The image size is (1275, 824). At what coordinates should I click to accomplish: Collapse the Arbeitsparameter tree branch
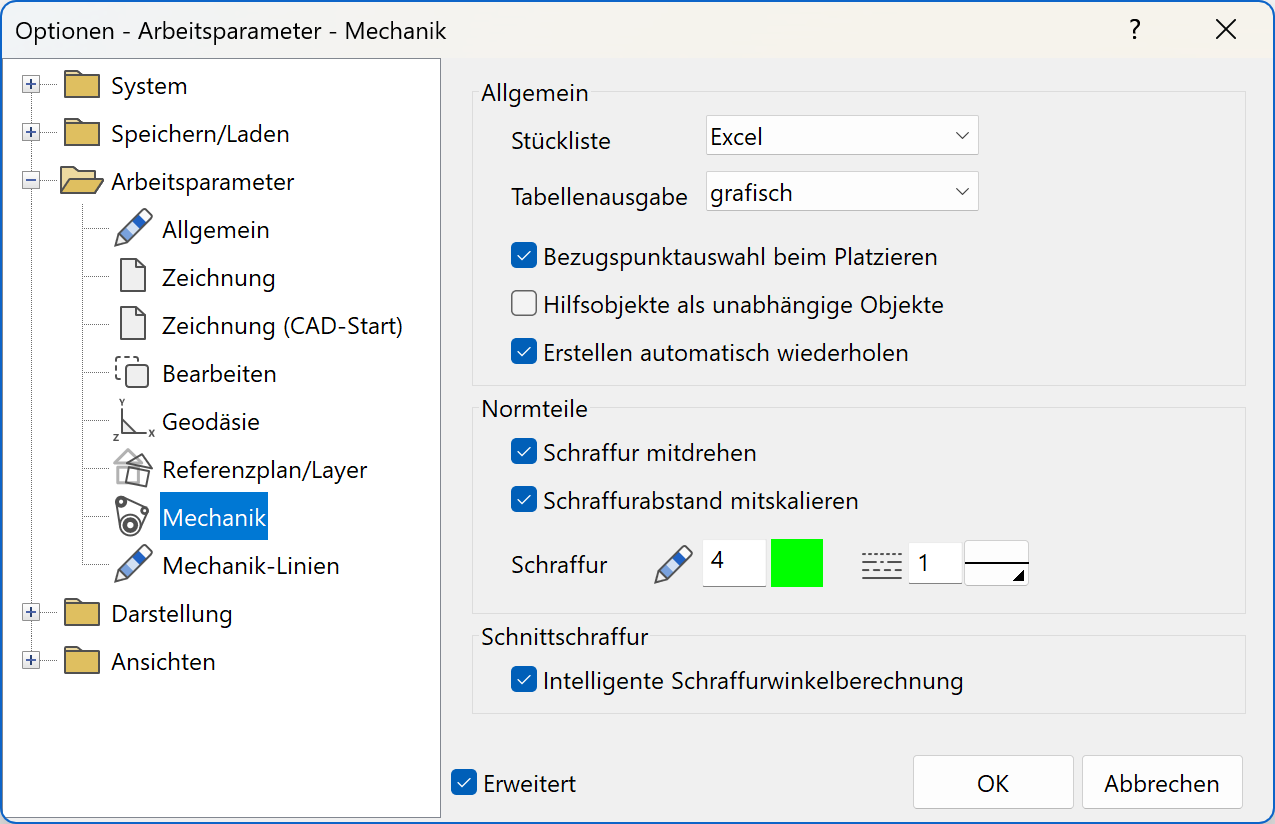pyautogui.click(x=31, y=181)
